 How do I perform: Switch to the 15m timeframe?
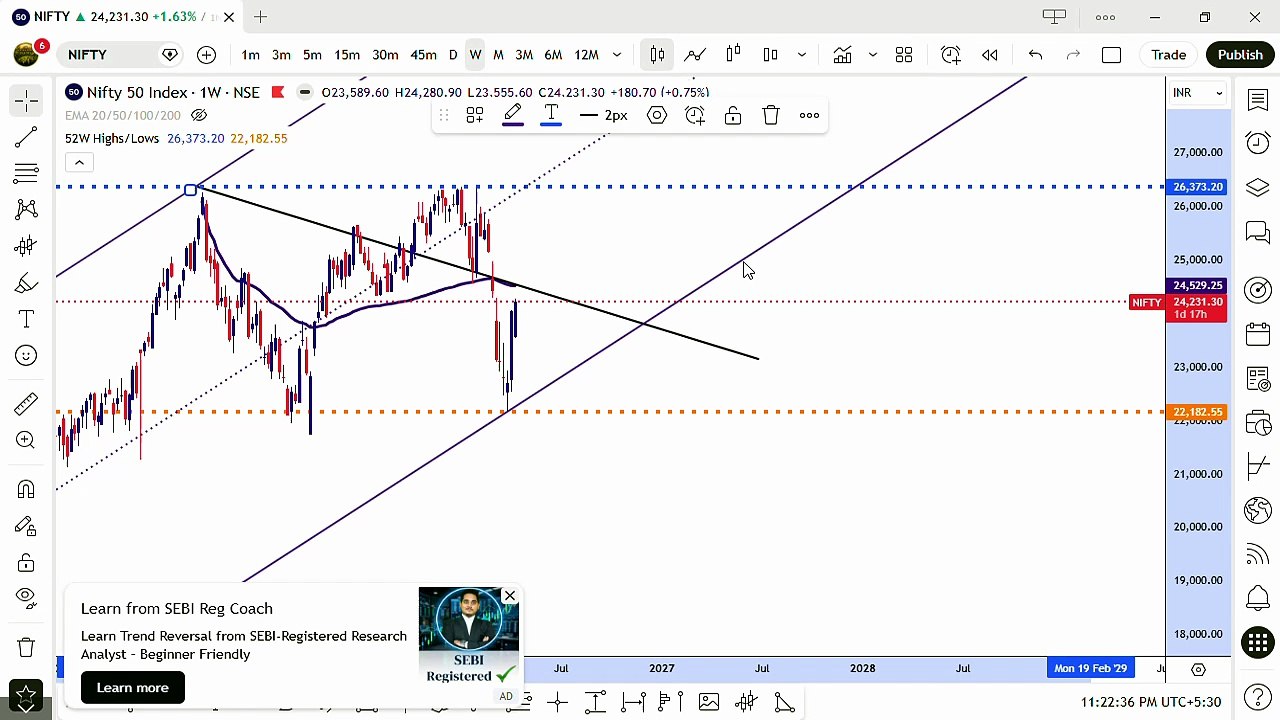[x=347, y=55]
